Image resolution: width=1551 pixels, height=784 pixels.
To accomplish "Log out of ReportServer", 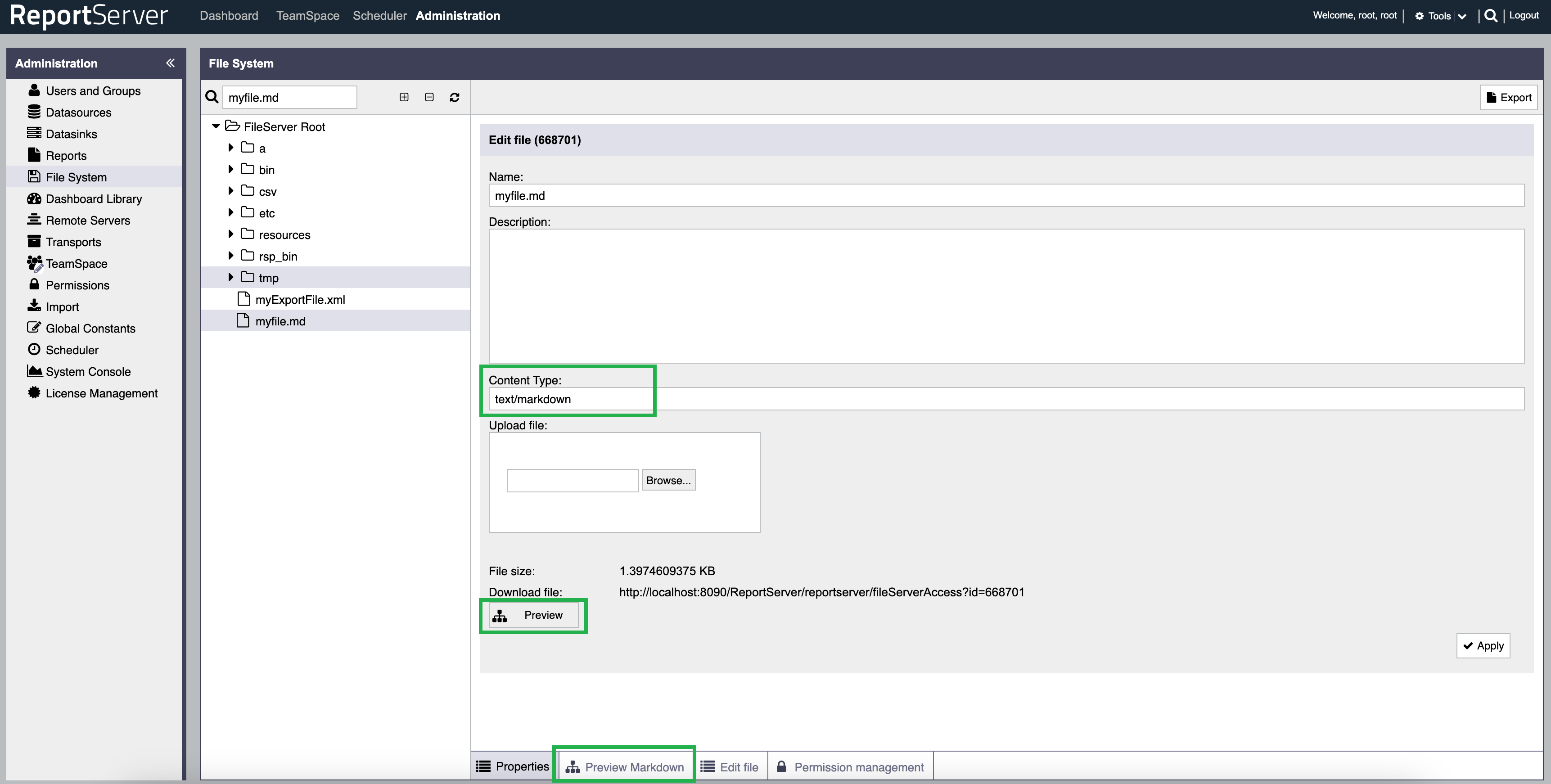I will (1524, 15).
